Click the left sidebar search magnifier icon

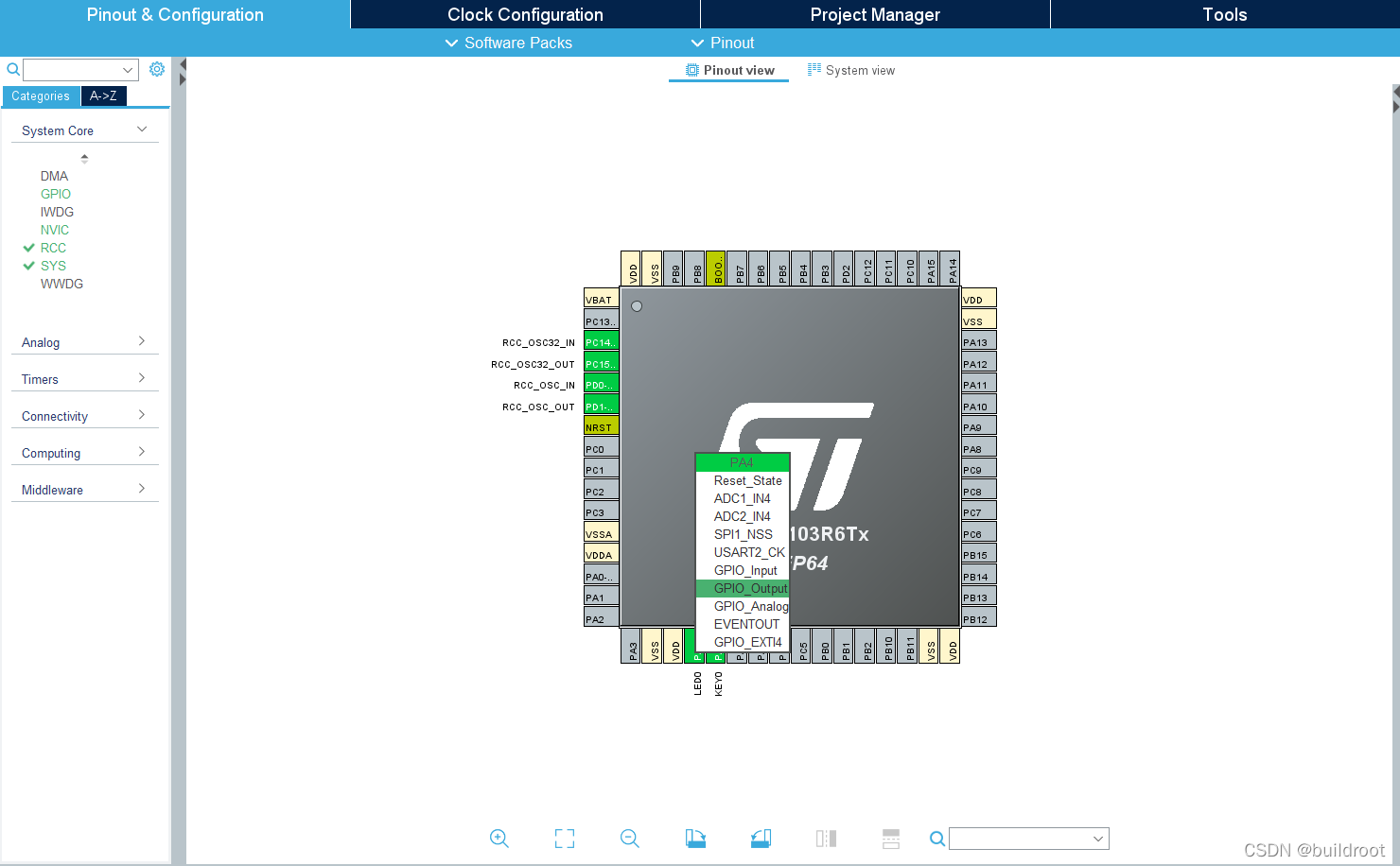[x=13, y=69]
